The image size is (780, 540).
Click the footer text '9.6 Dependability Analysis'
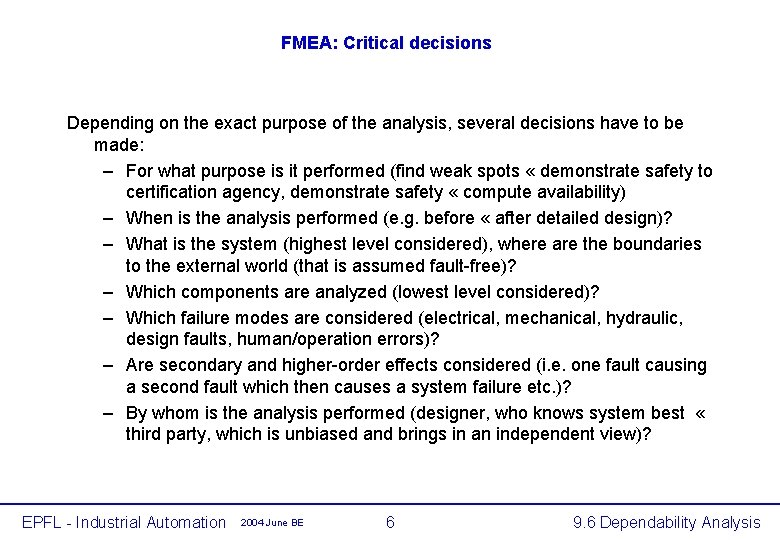click(667, 522)
